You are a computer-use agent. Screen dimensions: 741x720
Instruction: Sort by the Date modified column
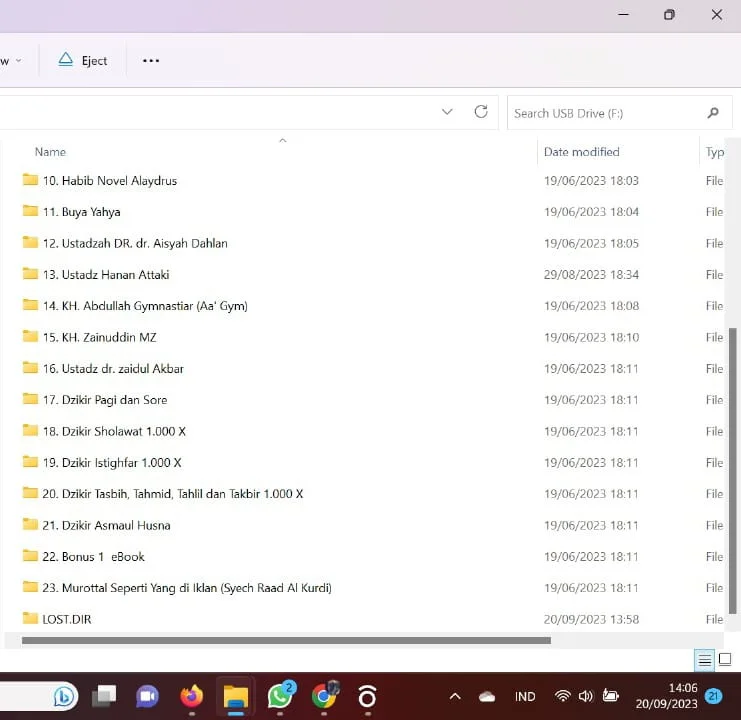point(581,152)
